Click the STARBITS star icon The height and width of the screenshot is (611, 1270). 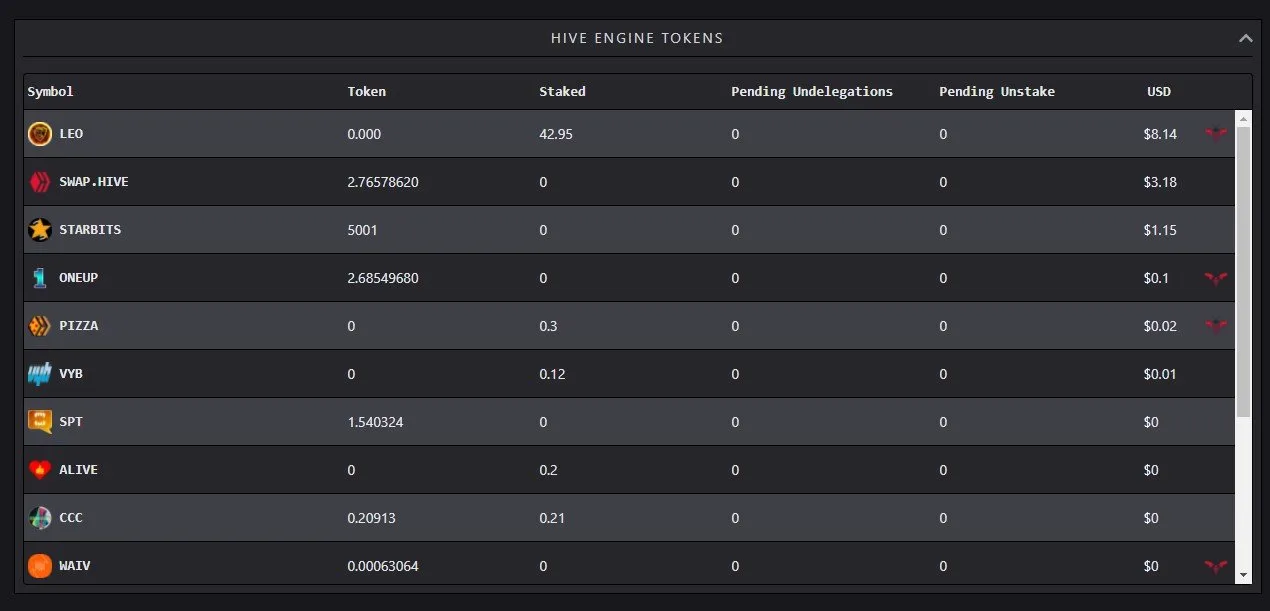pyautogui.click(x=40, y=230)
